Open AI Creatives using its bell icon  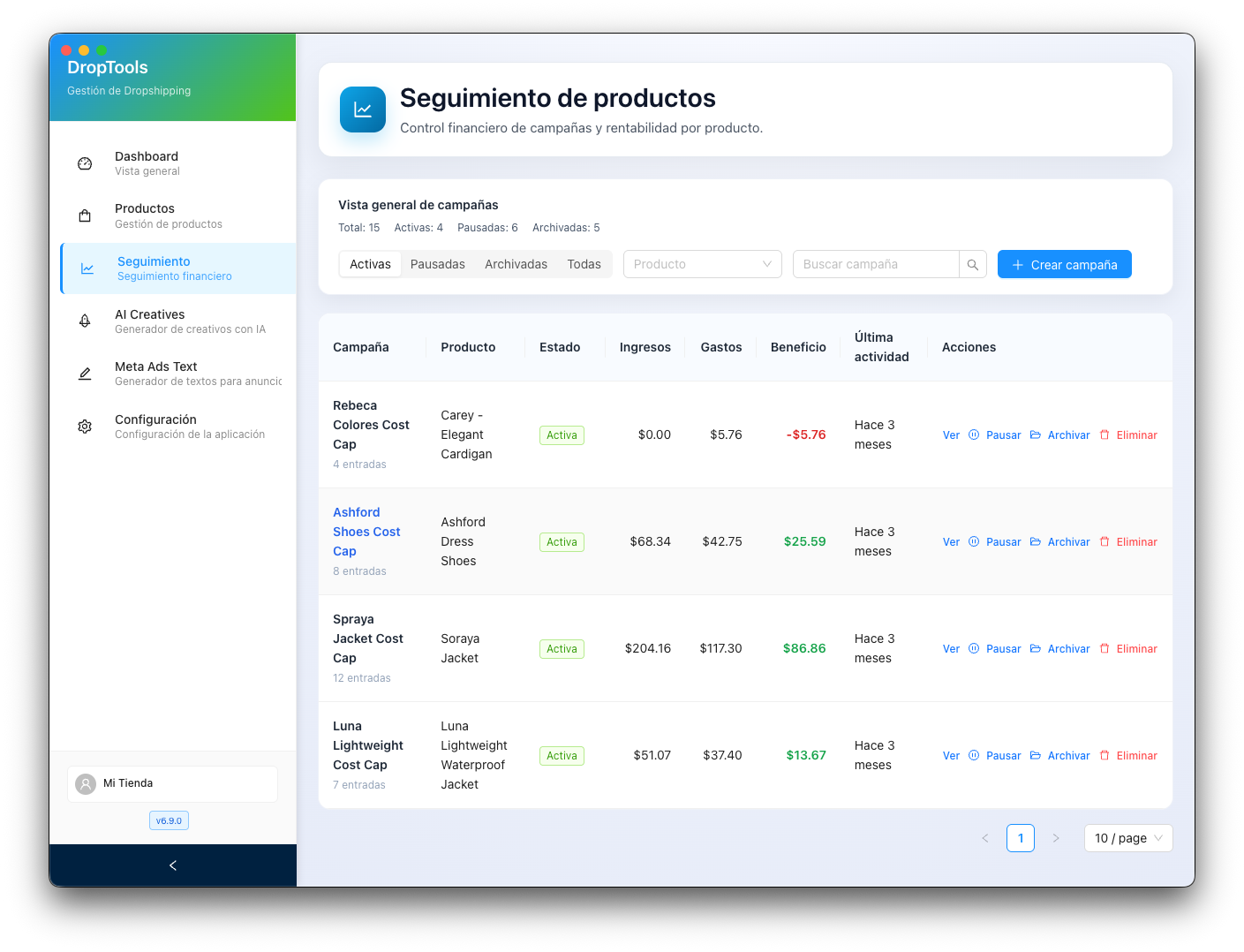[84, 321]
